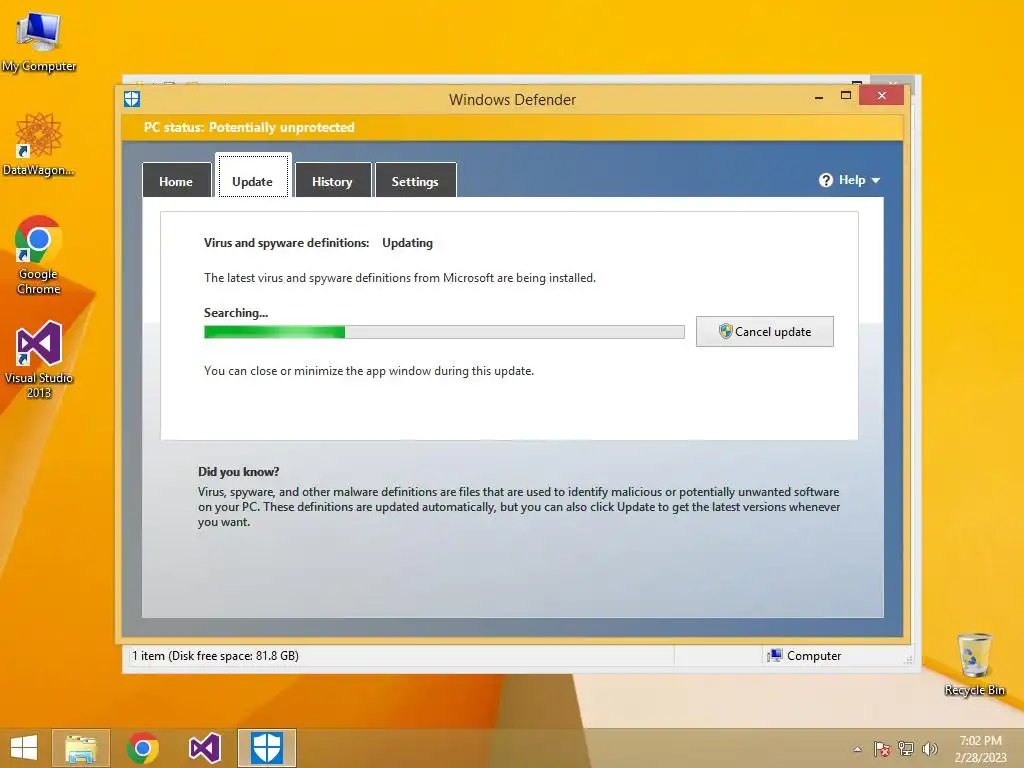Open File Explorer from the taskbar
1024x768 pixels.
point(81,748)
